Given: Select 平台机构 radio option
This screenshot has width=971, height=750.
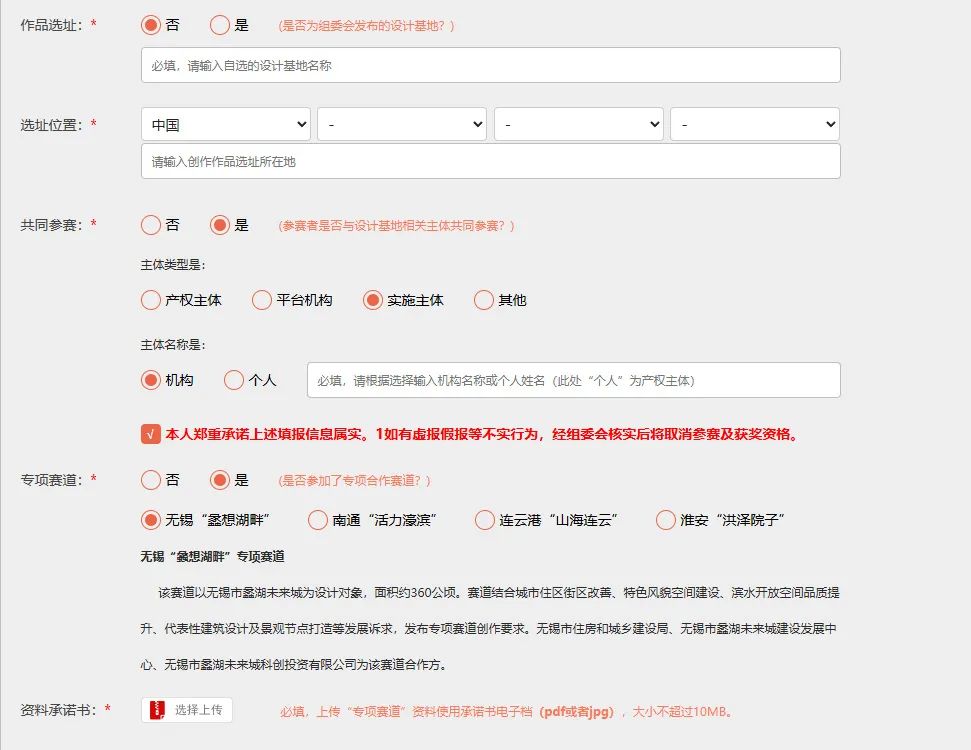Looking at the screenshot, I should [261, 300].
